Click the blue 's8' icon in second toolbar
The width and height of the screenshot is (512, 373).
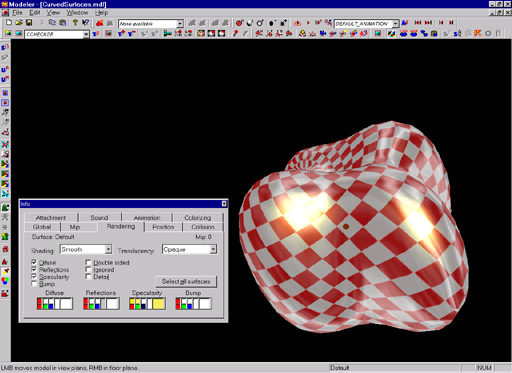pyautogui.click(x=457, y=33)
